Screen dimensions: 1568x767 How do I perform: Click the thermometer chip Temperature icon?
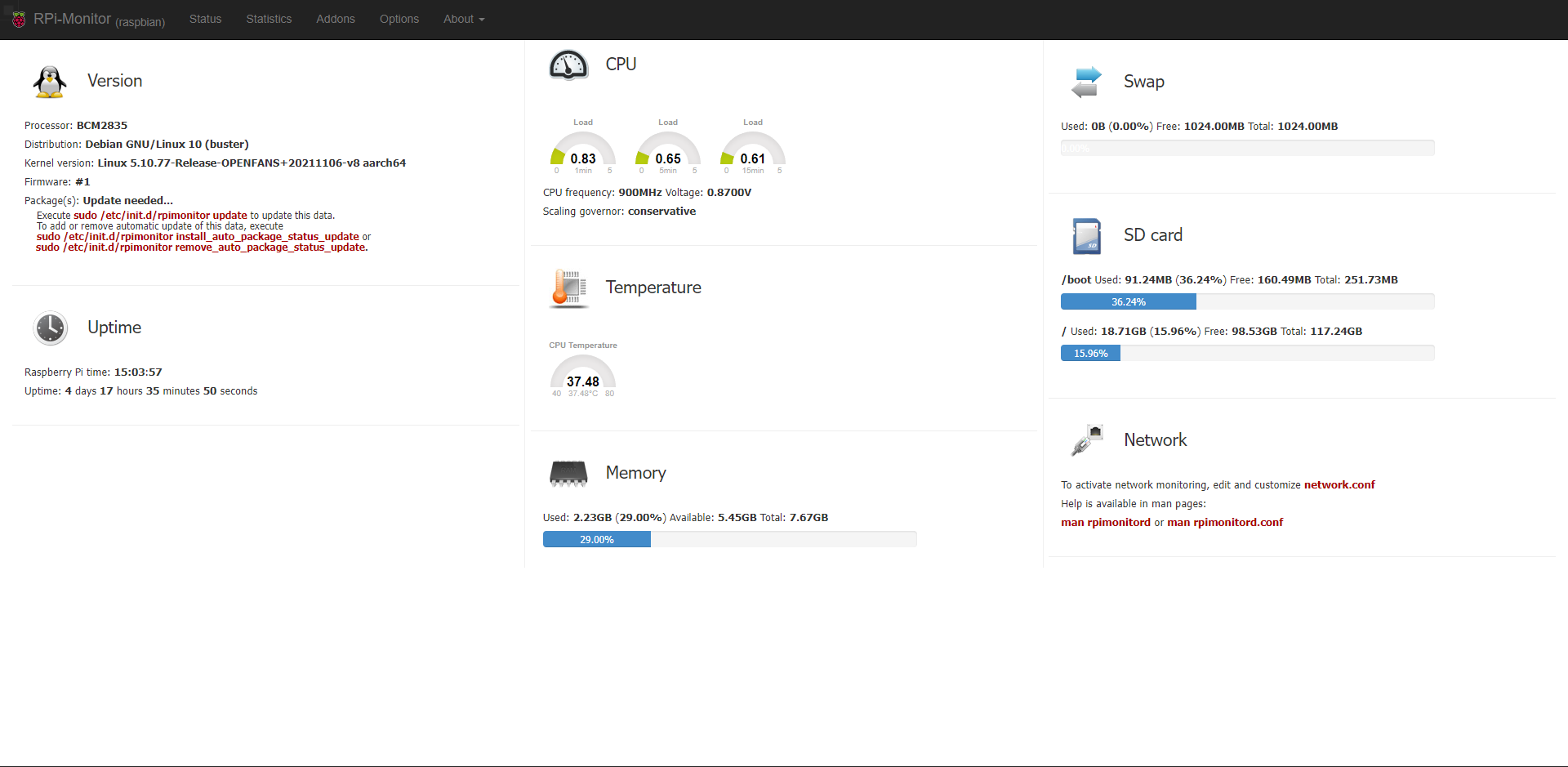point(568,288)
